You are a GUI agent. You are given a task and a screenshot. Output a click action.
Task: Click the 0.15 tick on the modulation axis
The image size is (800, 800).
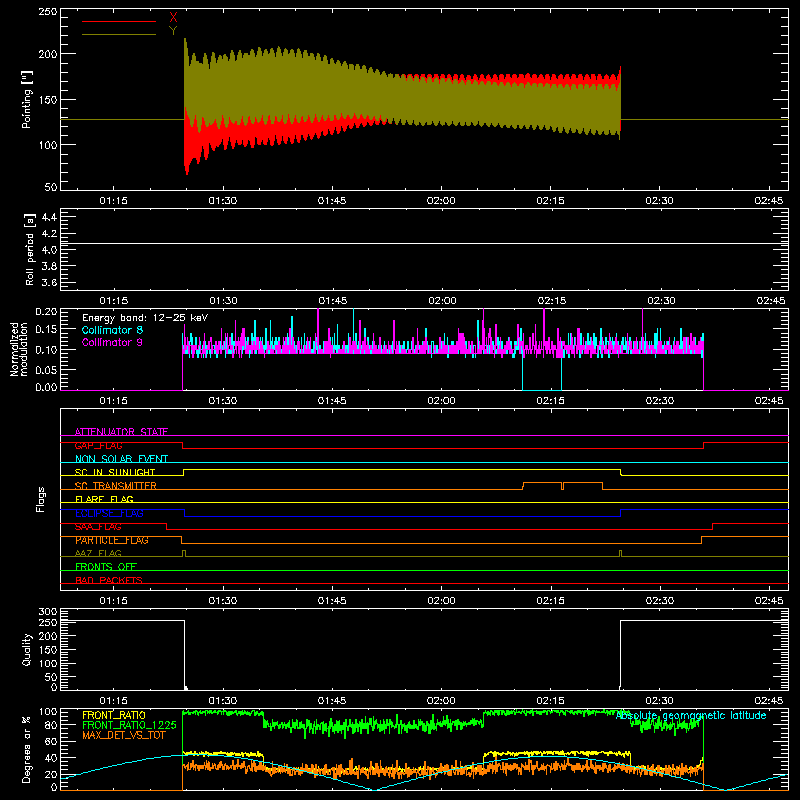(x=46, y=330)
